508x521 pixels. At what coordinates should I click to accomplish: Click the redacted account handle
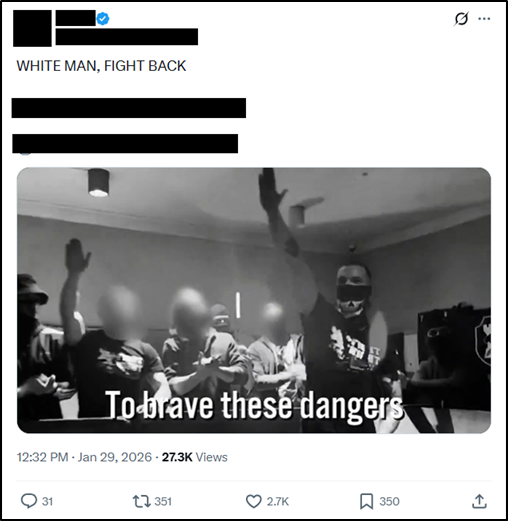(x=127, y=37)
